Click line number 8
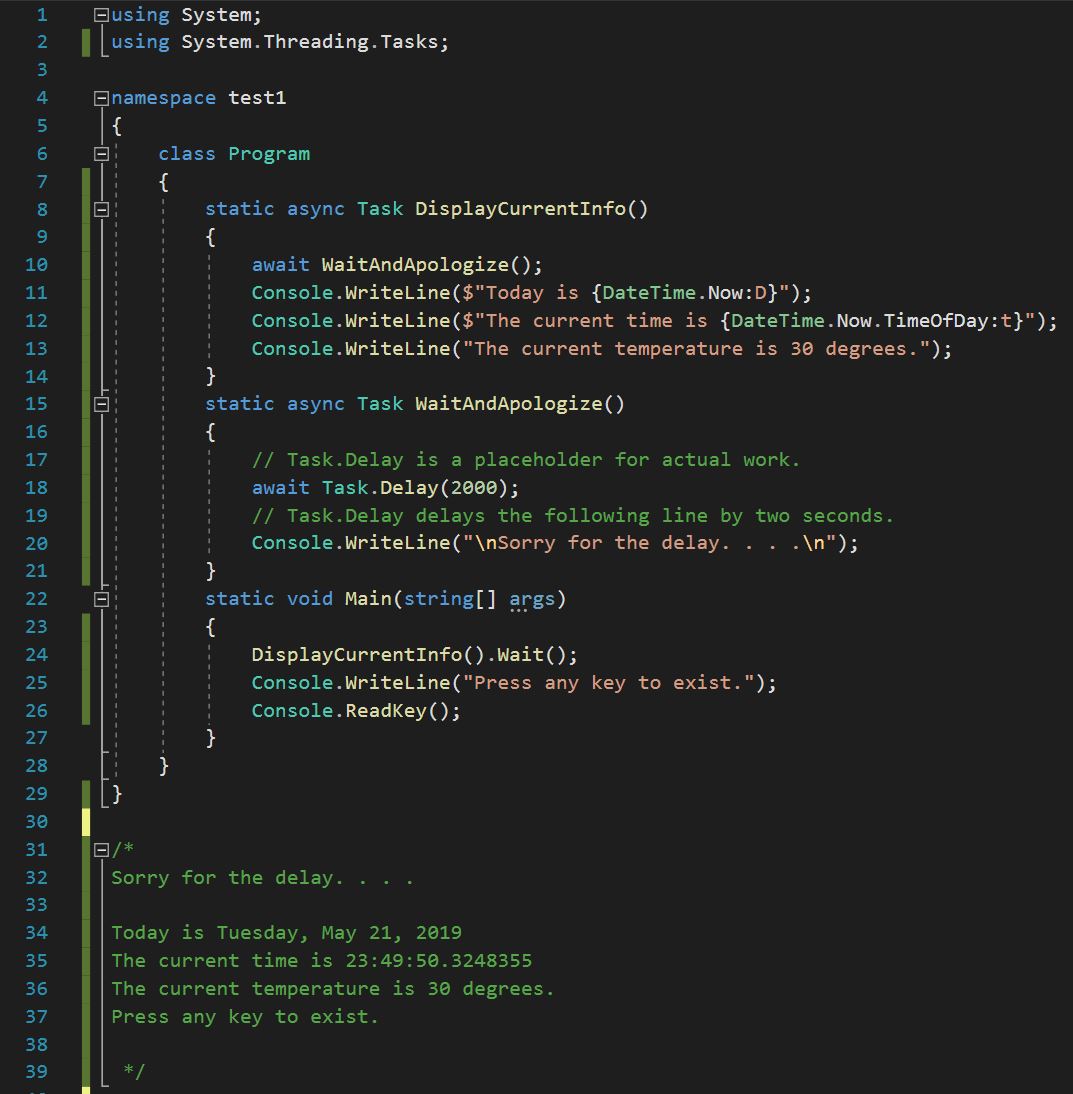The image size is (1073, 1094). pyautogui.click(x=42, y=209)
